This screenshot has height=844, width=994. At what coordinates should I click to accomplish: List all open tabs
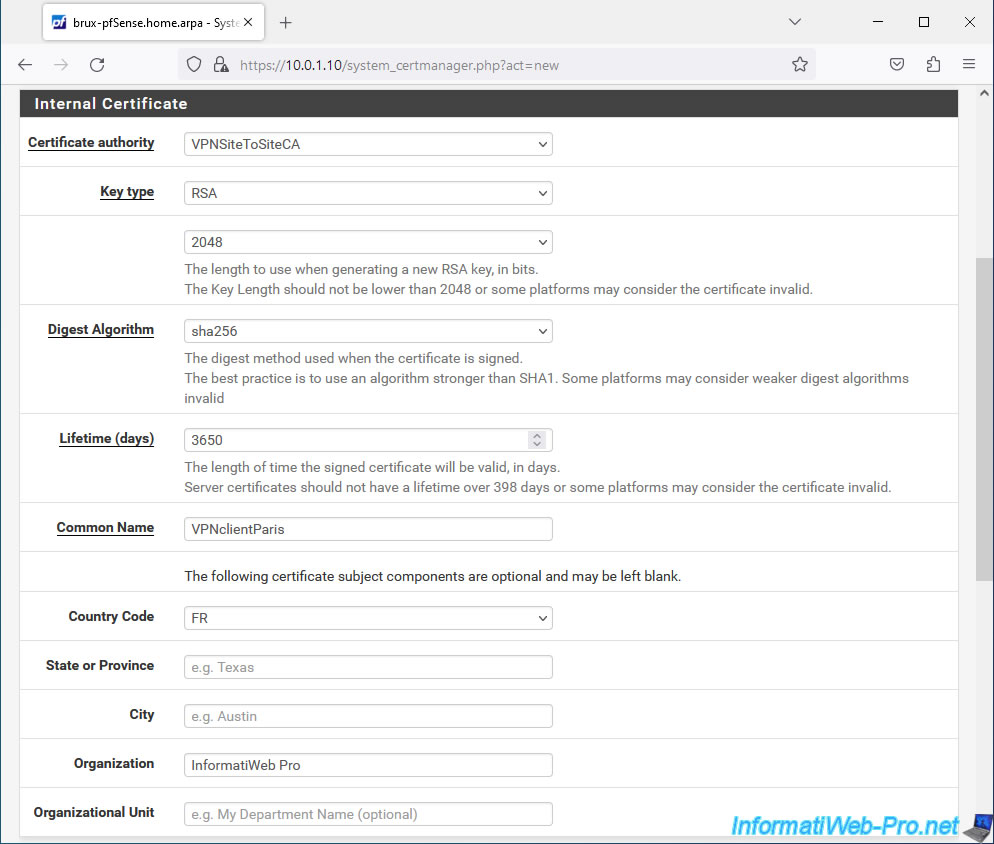[x=795, y=22]
